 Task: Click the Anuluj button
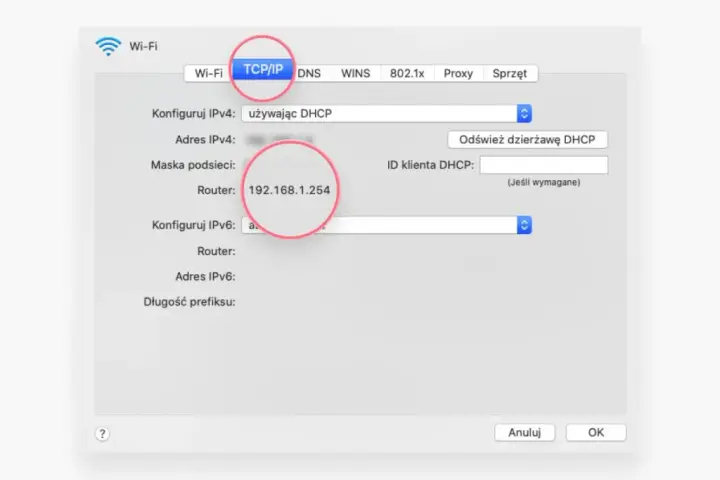click(x=524, y=432)
